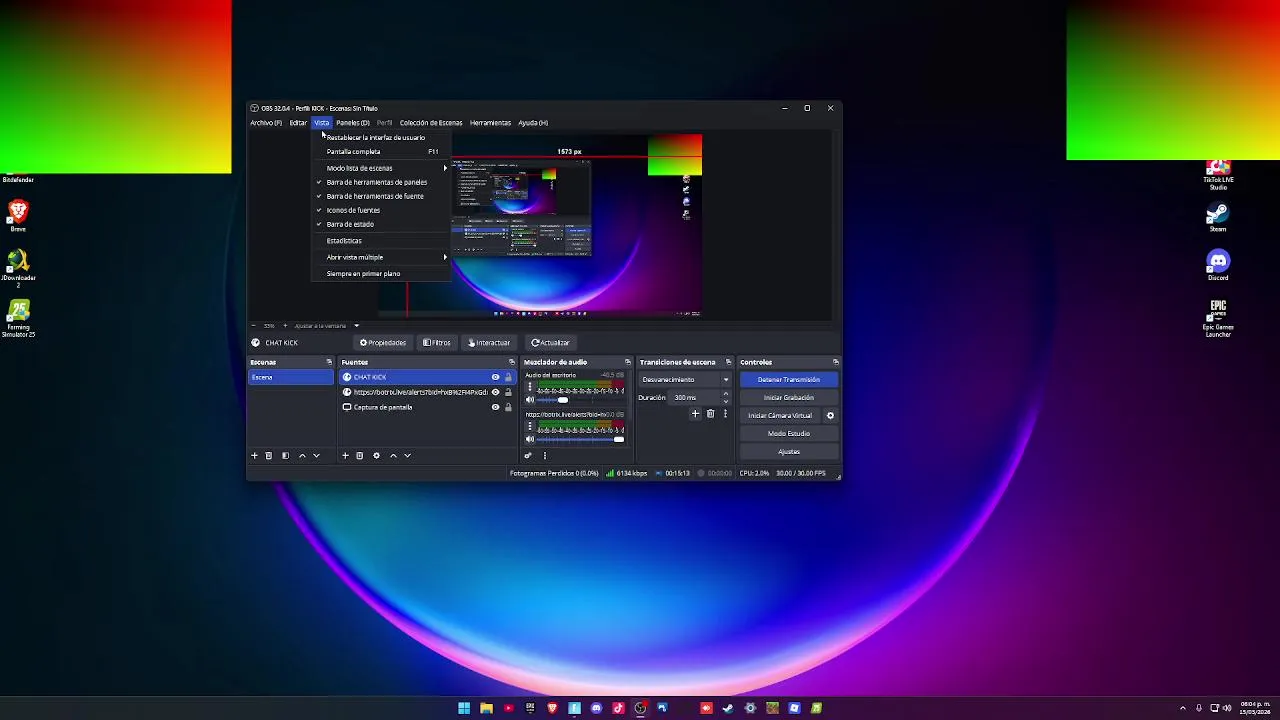This screenshot has height=720, width=1280.
Task: Mute Audio del escritorio speaker icon
Action: pos(530,399)
